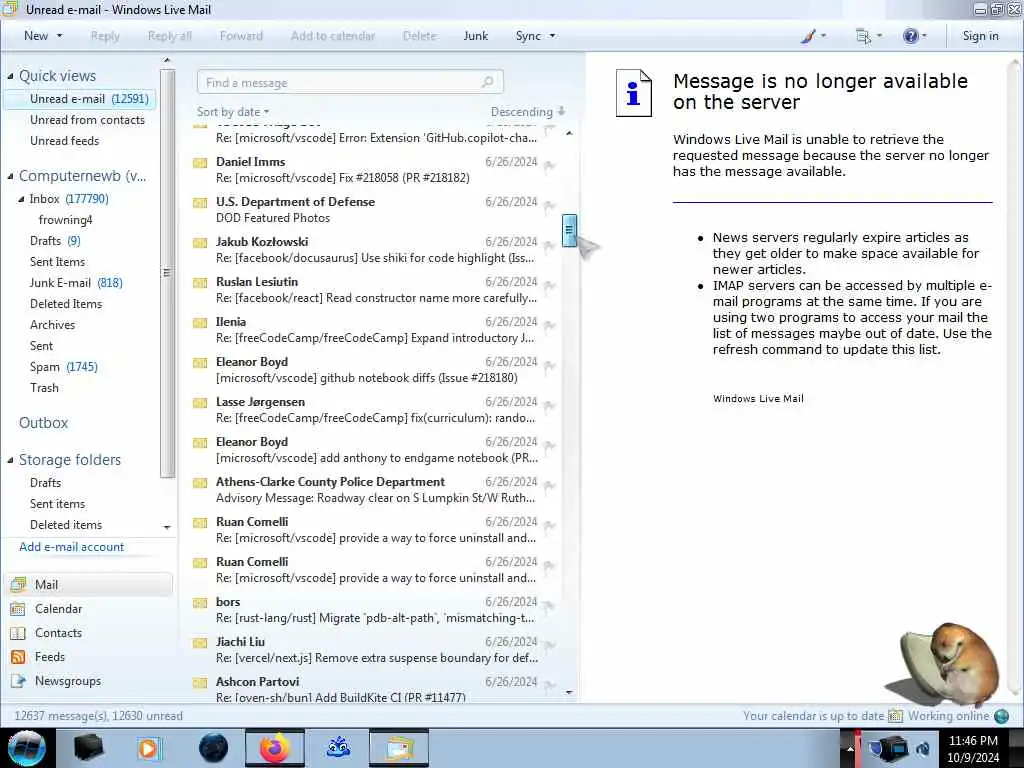Click the Feeds RSS icon
This screenshot has height=768, width=1024.
pos(18,657)
